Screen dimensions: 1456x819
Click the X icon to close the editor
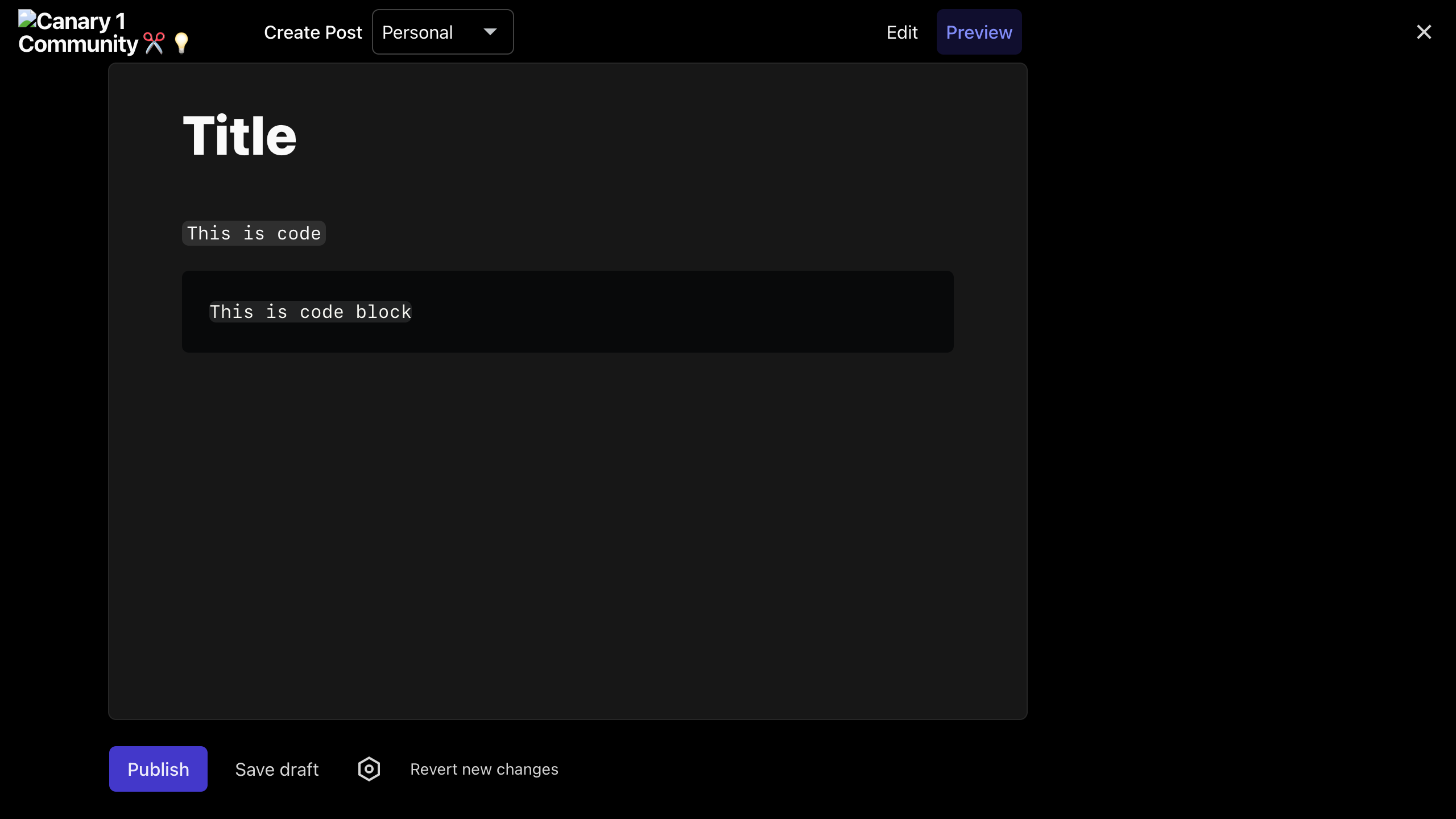point(1424,32)
